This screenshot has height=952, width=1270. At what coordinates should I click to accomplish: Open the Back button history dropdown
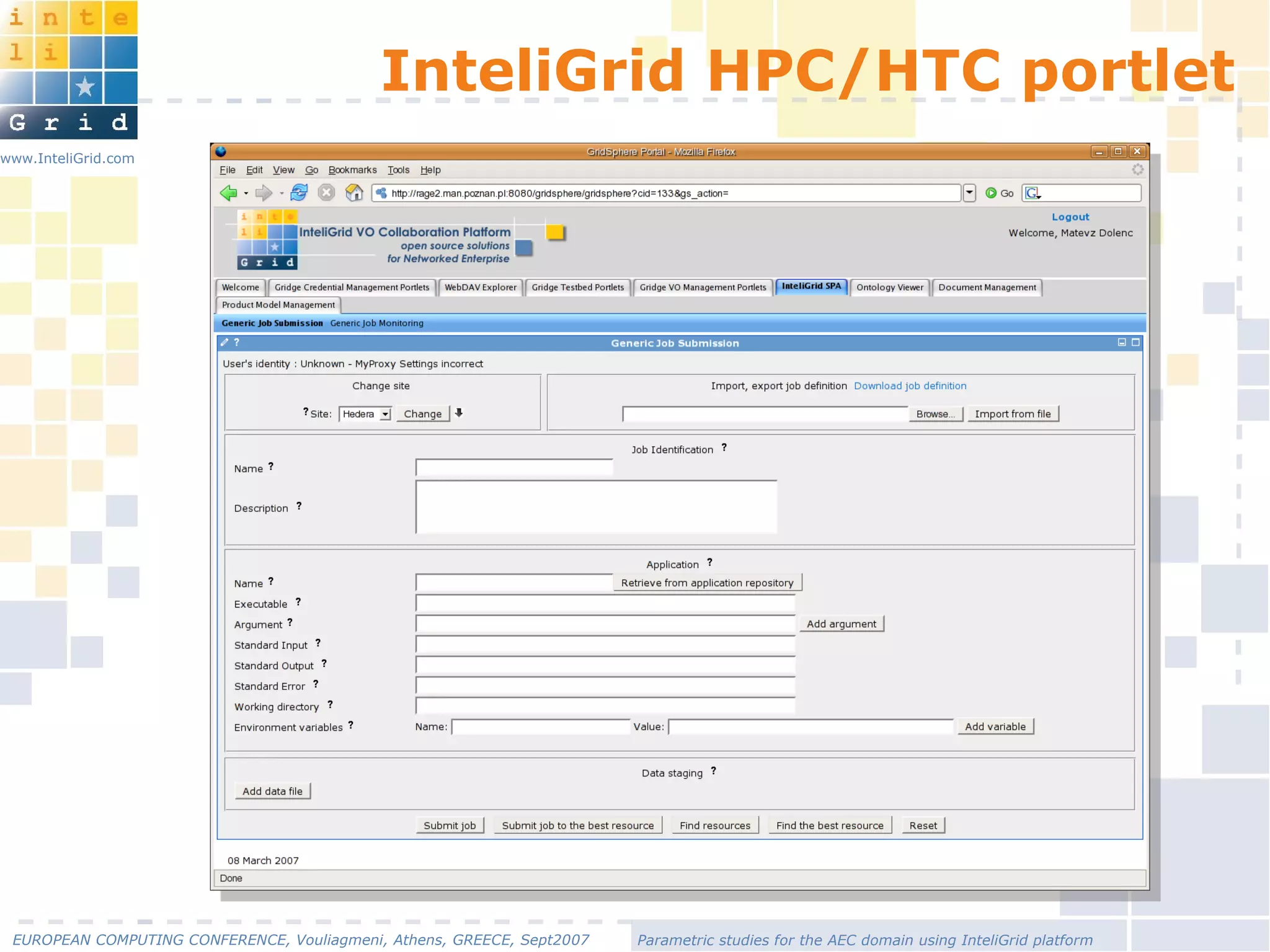tap(246, 193)
